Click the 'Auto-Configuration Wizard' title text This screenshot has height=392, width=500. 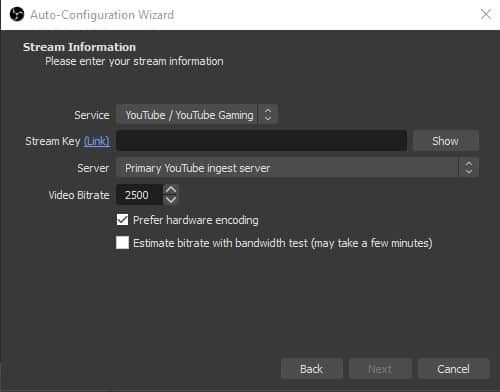point(102,15)
